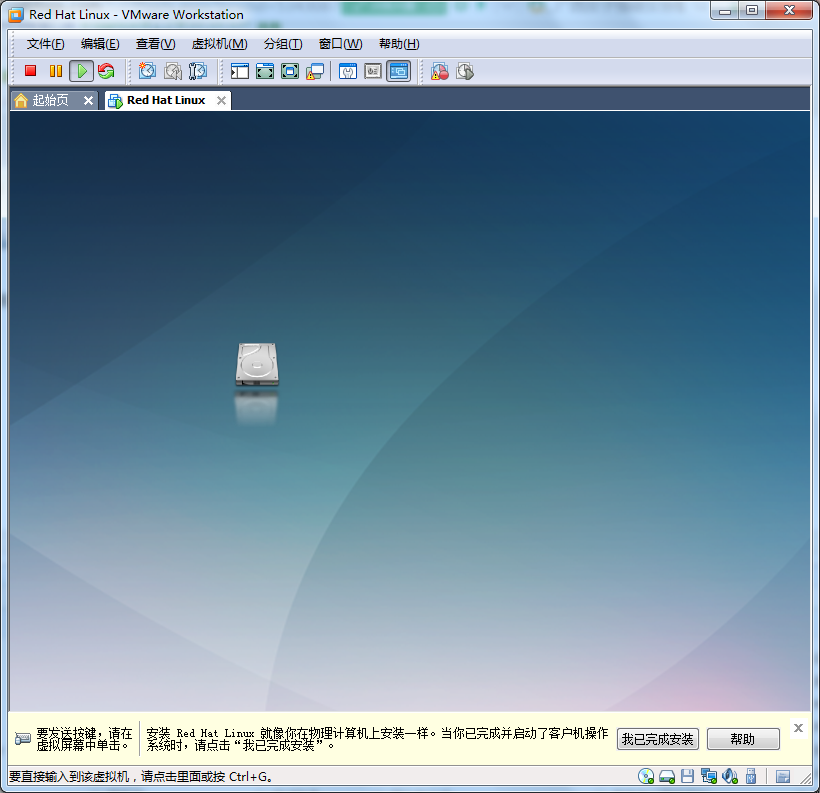Open the snapshot manager wrench-clock icon
Screen dimensions: 820x793
(198, 71)
